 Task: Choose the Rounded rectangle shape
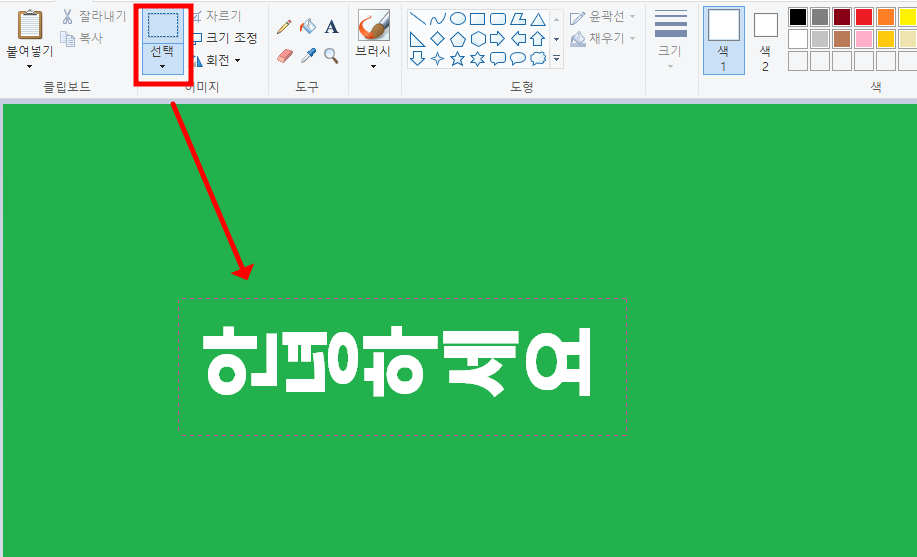click(498, 19)
